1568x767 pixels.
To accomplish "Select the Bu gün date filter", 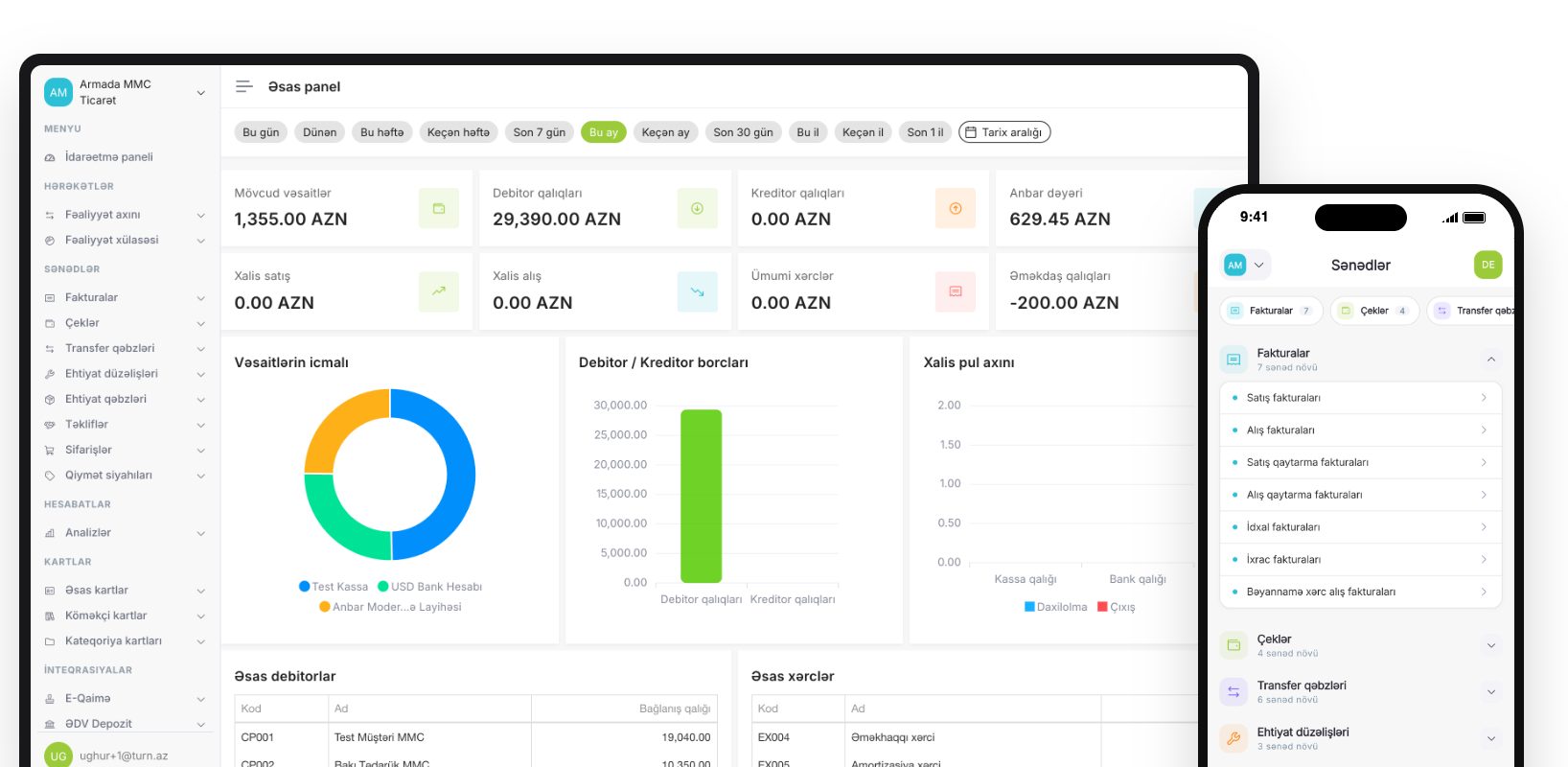I will [x=261, y=132].
